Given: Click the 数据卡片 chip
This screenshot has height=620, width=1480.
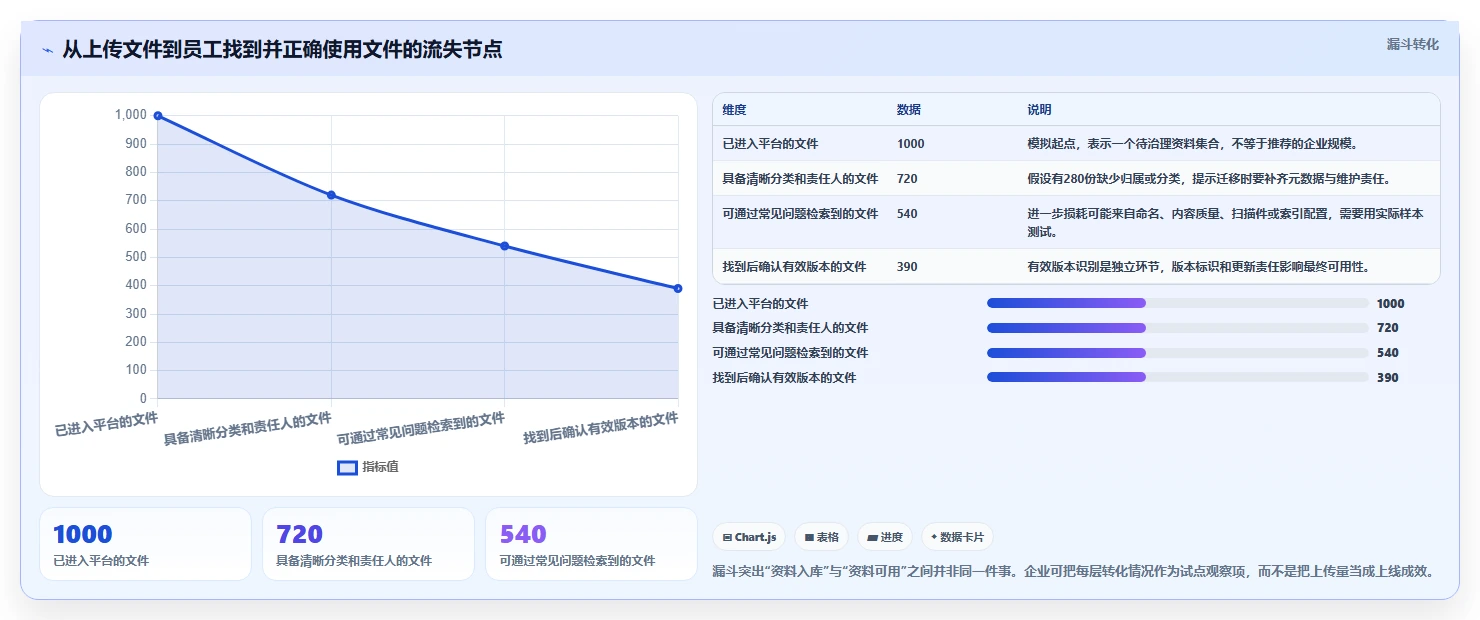Looking at the screenshot, I should [x=957, y=537].
